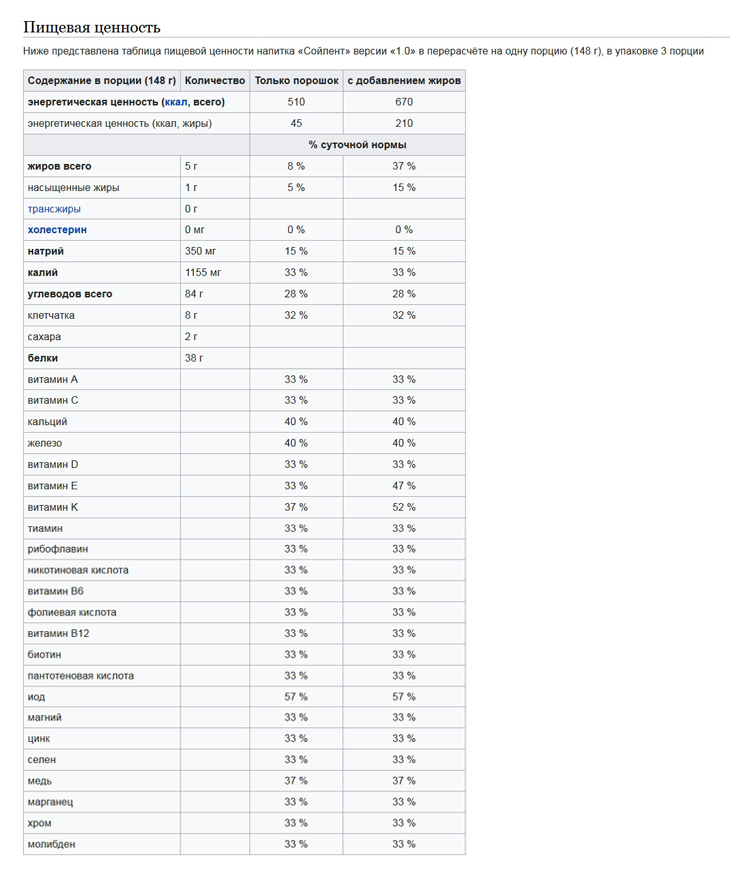Select the '670' total energy value
The image size is (730, 884).
pyautogui.click(x=404, y=102)
